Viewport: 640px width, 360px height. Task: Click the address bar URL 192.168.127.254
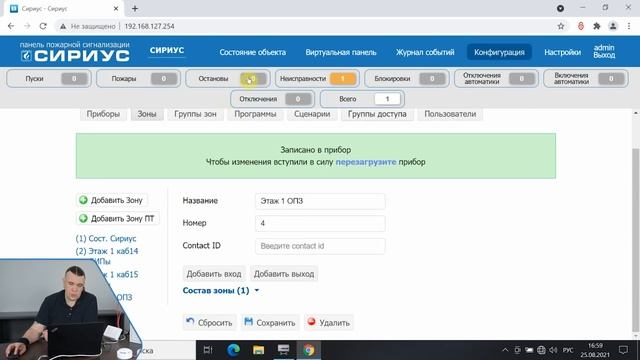click(x=149, y=26)
